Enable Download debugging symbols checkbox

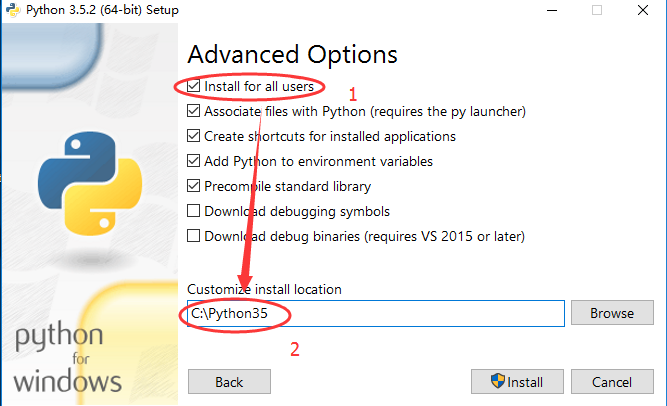coord(194,211)
